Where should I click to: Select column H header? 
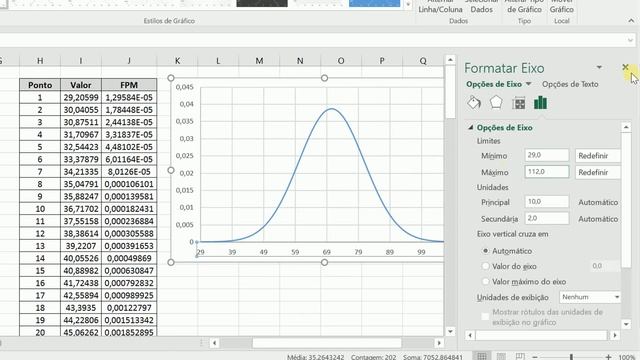pyautogui.click(x=40, y=61)
